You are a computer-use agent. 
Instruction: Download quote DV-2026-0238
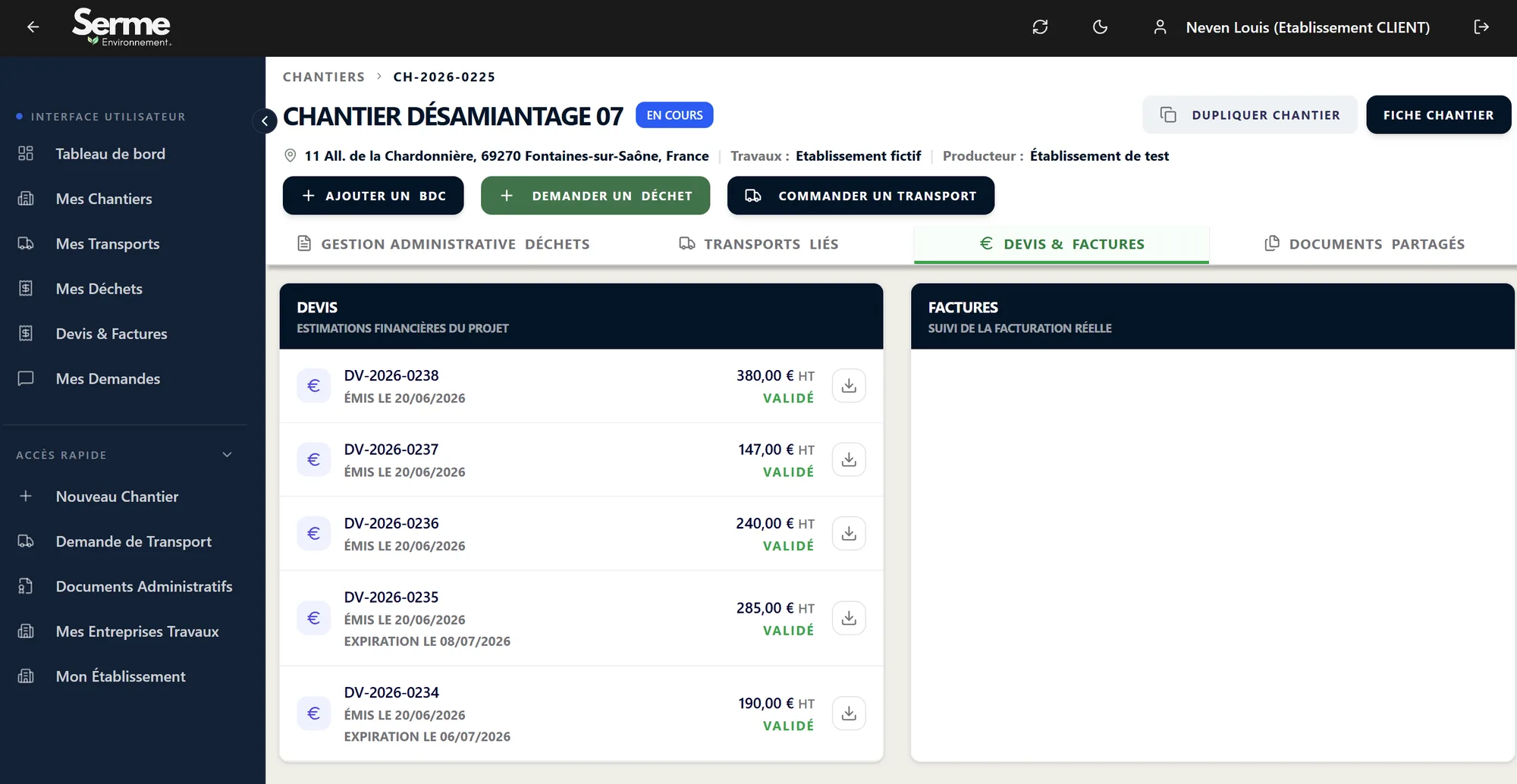click(x=849, y=386)
